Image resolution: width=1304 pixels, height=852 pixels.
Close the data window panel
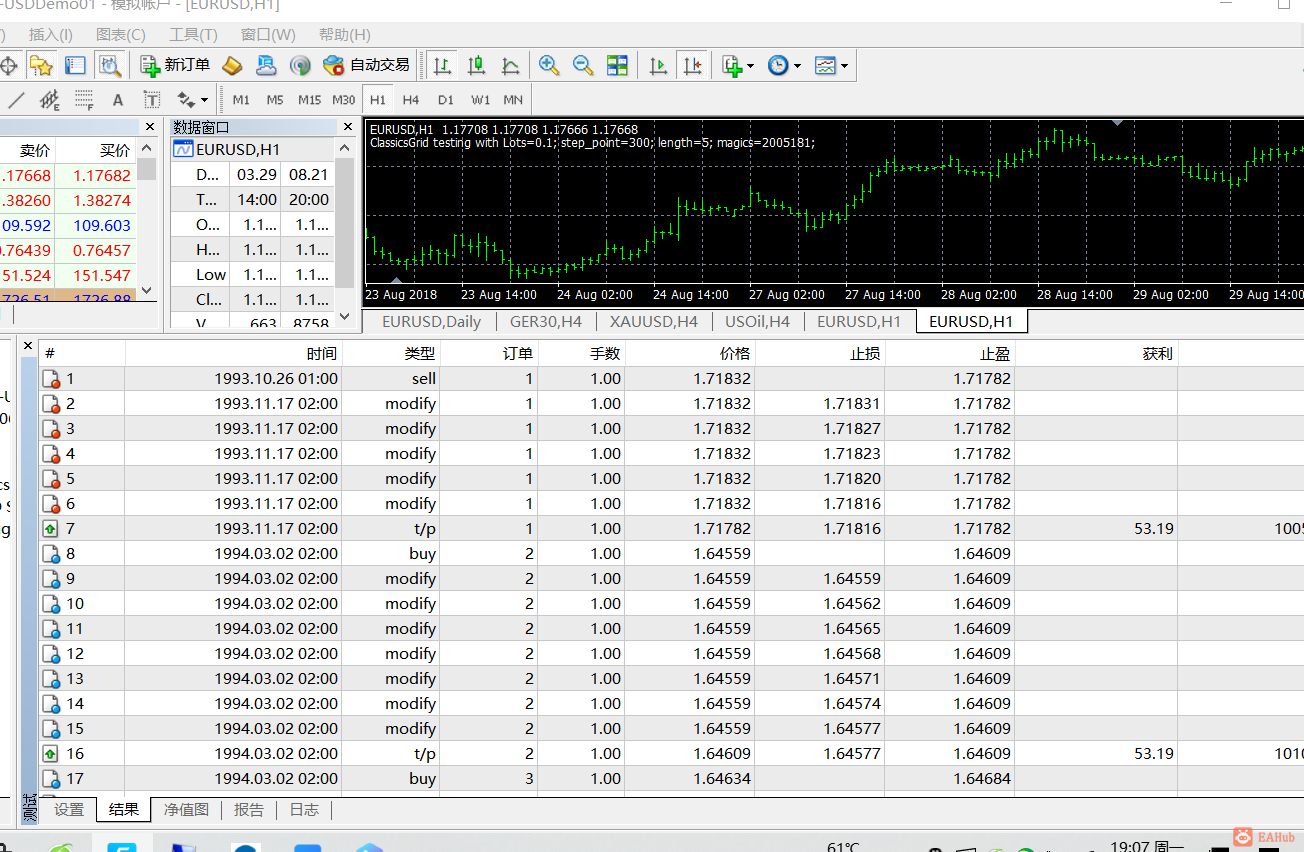coord(348,127)
